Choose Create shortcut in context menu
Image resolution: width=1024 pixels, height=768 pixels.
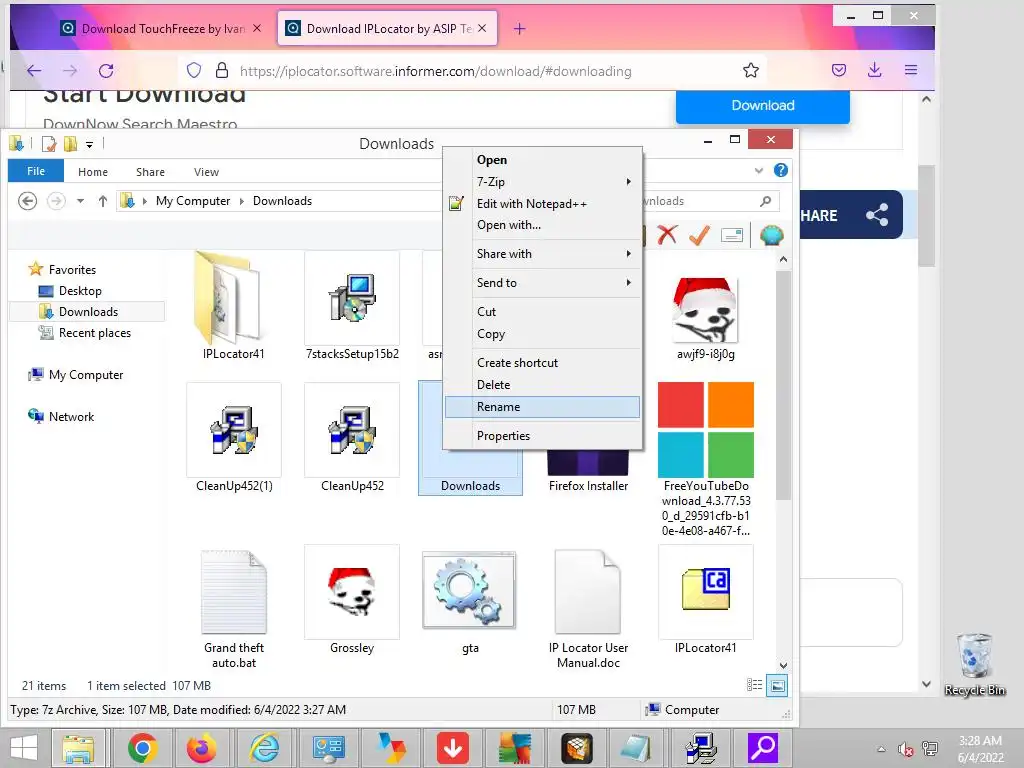542,362
